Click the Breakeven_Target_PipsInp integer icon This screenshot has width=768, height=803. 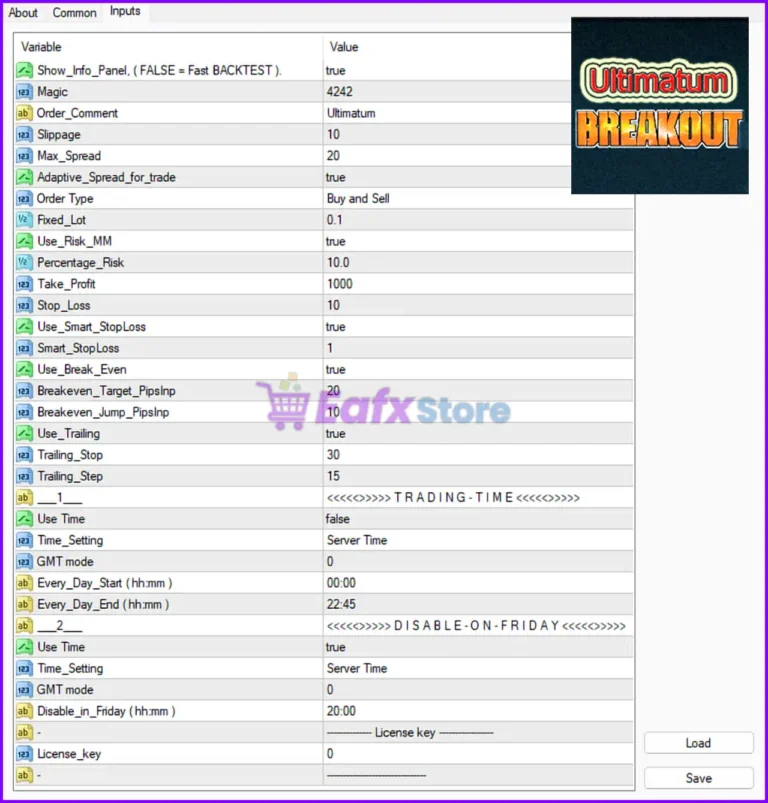coord(24,391)
